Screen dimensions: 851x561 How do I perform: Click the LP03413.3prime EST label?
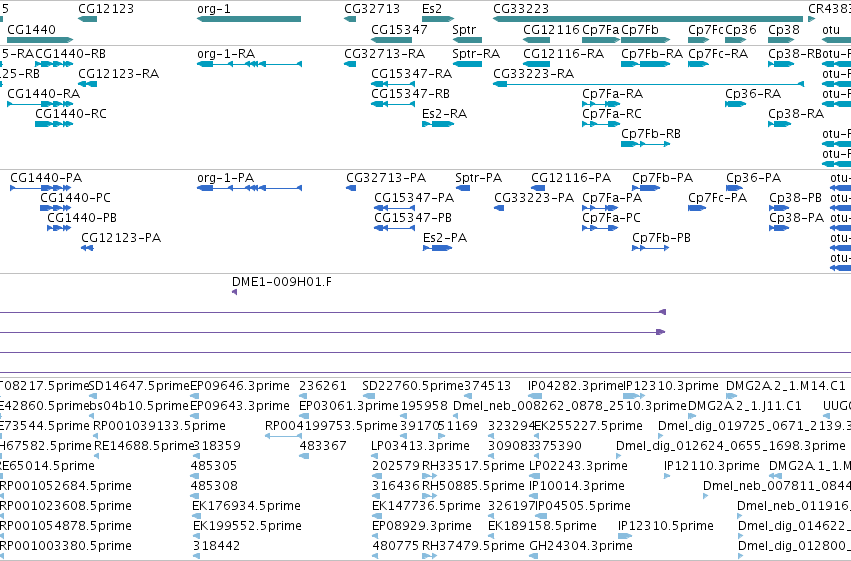420,446
